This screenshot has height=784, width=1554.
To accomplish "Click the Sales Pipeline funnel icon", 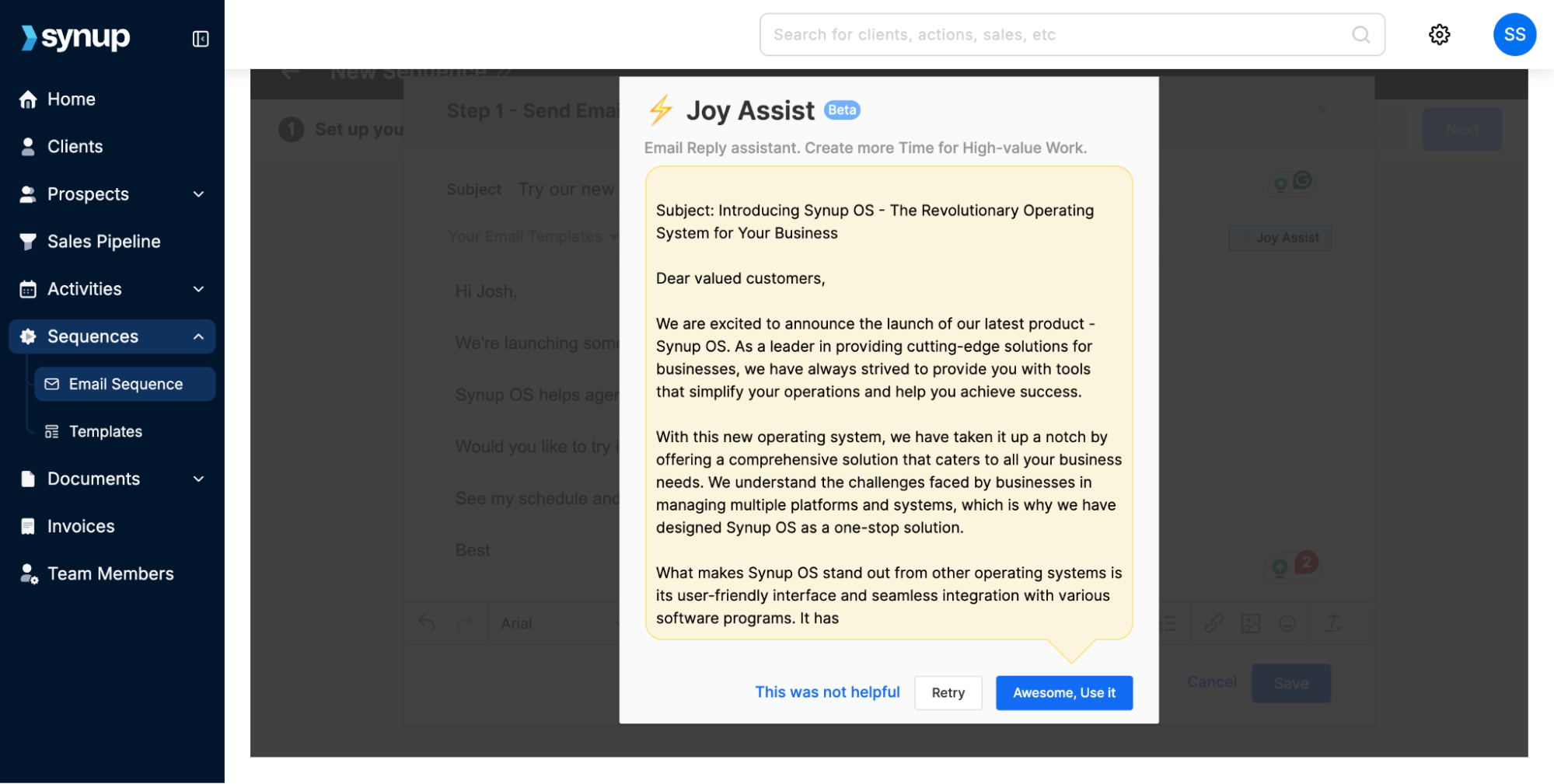I will [x=28, y=242].
